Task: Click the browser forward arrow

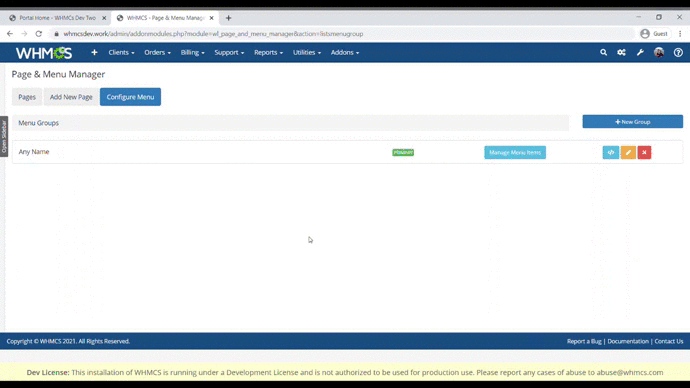Action: (x=24, y=33)
